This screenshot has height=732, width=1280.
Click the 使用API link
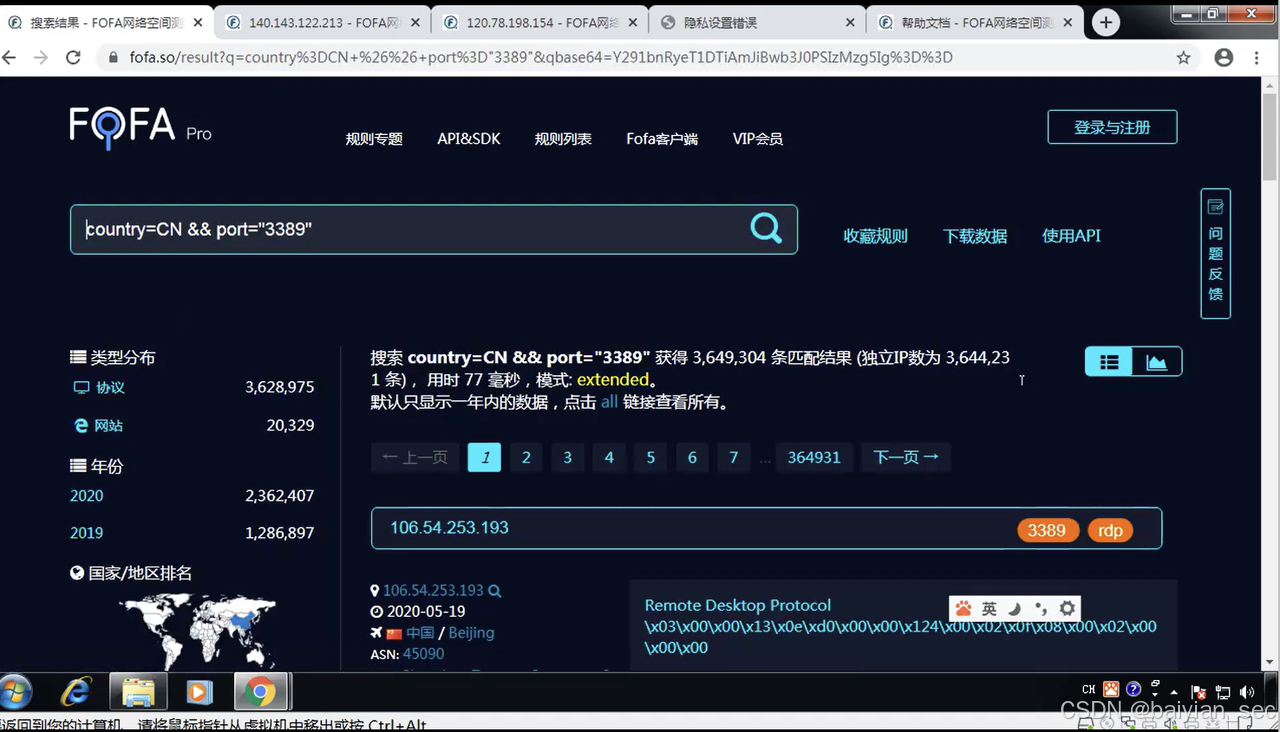1071,236
